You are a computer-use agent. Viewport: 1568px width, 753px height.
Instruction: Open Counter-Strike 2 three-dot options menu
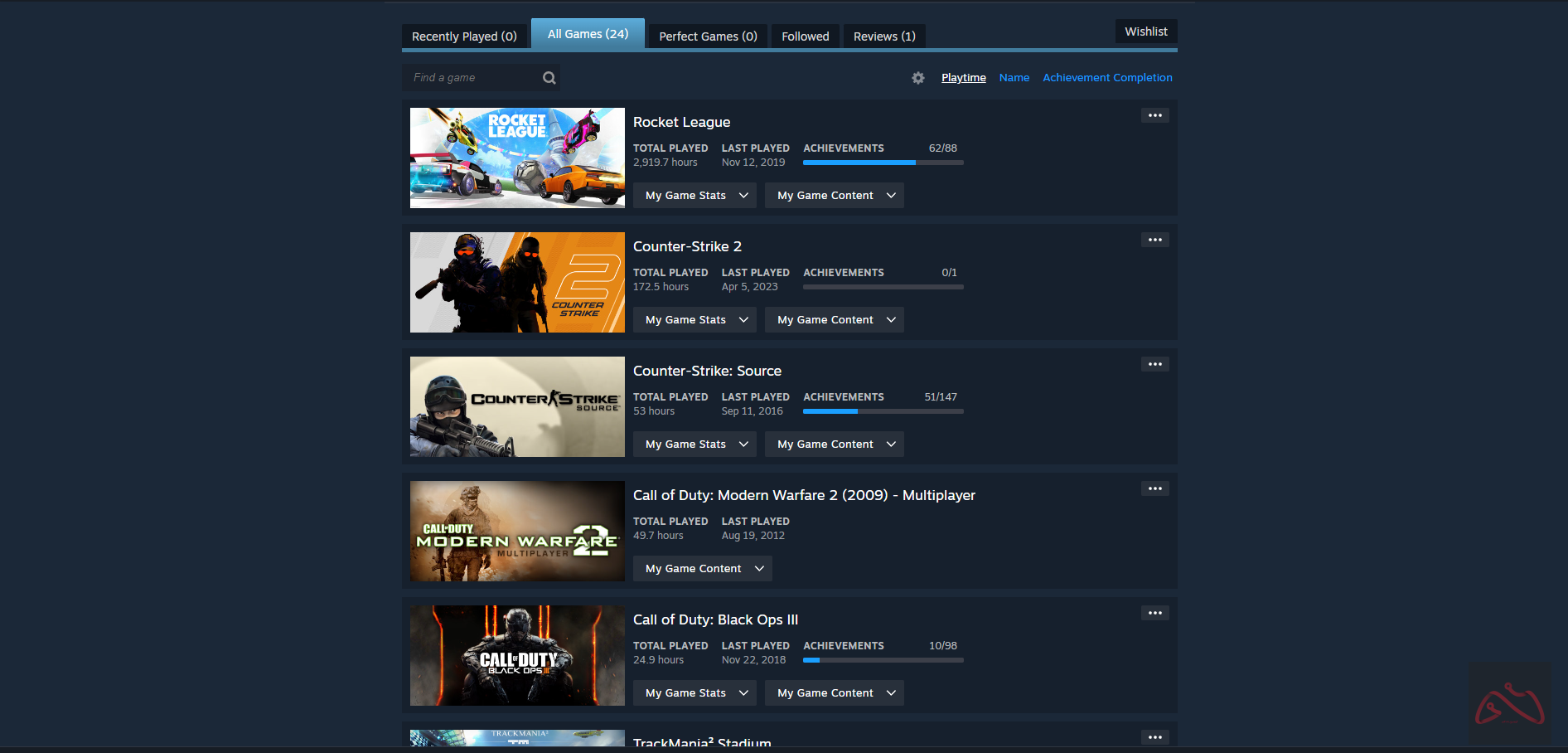click(x=1154, y=240)
